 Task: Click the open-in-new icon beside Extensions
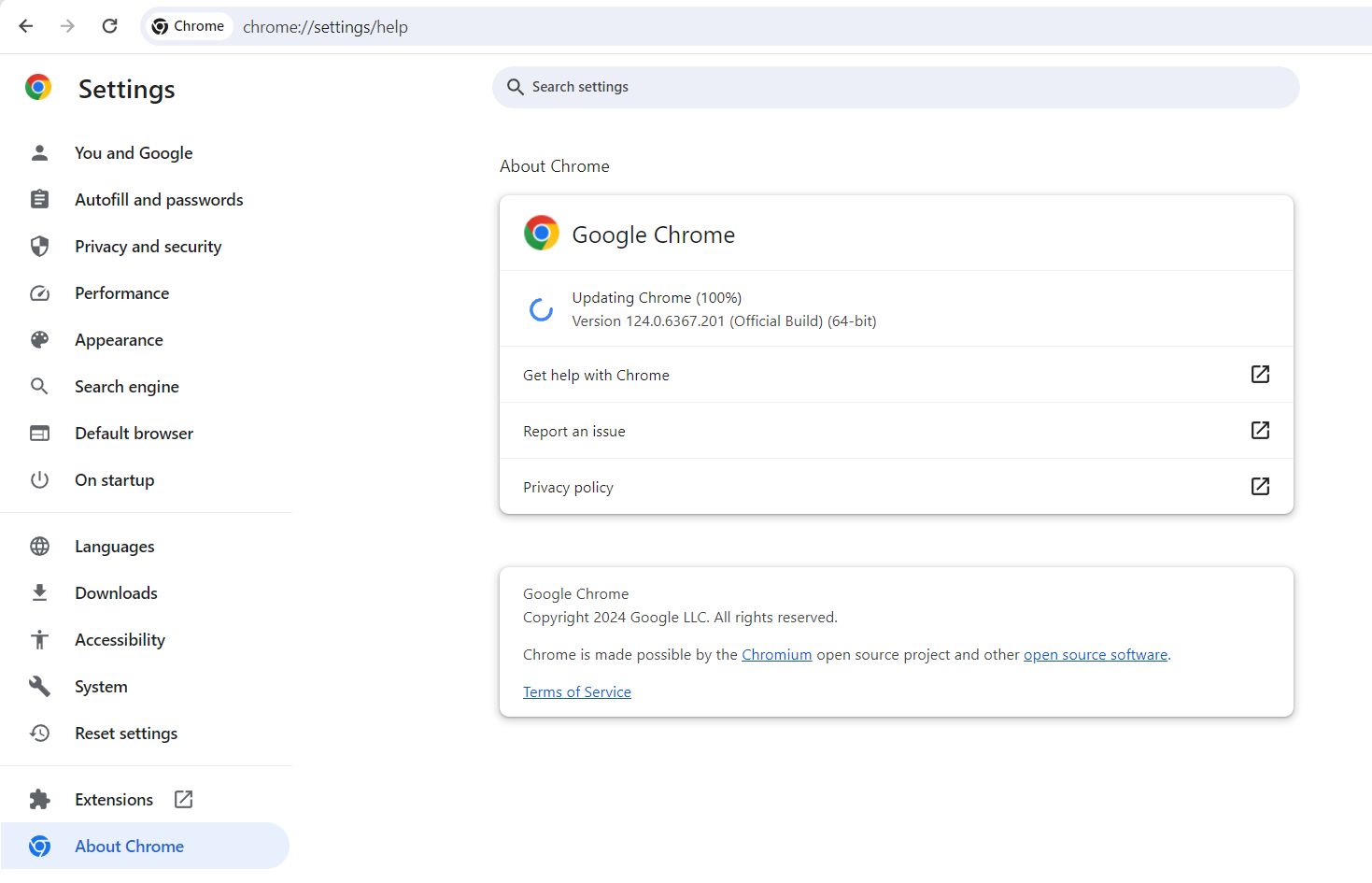pos(184,799)
